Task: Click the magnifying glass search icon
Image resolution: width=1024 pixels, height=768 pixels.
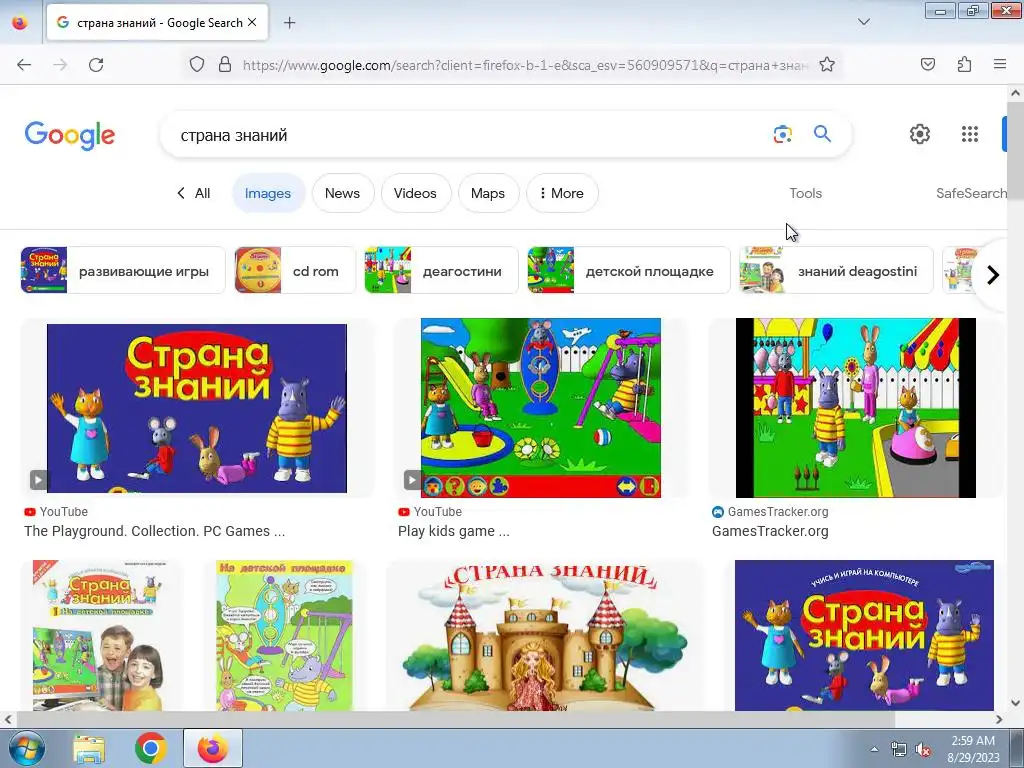Action: (x=822, y=134)
